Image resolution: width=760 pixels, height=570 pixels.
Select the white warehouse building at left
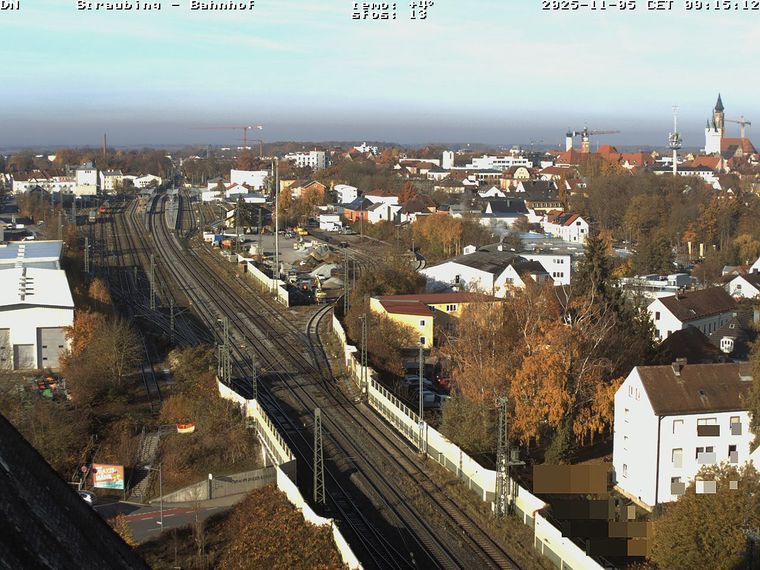tap(35, 315)
